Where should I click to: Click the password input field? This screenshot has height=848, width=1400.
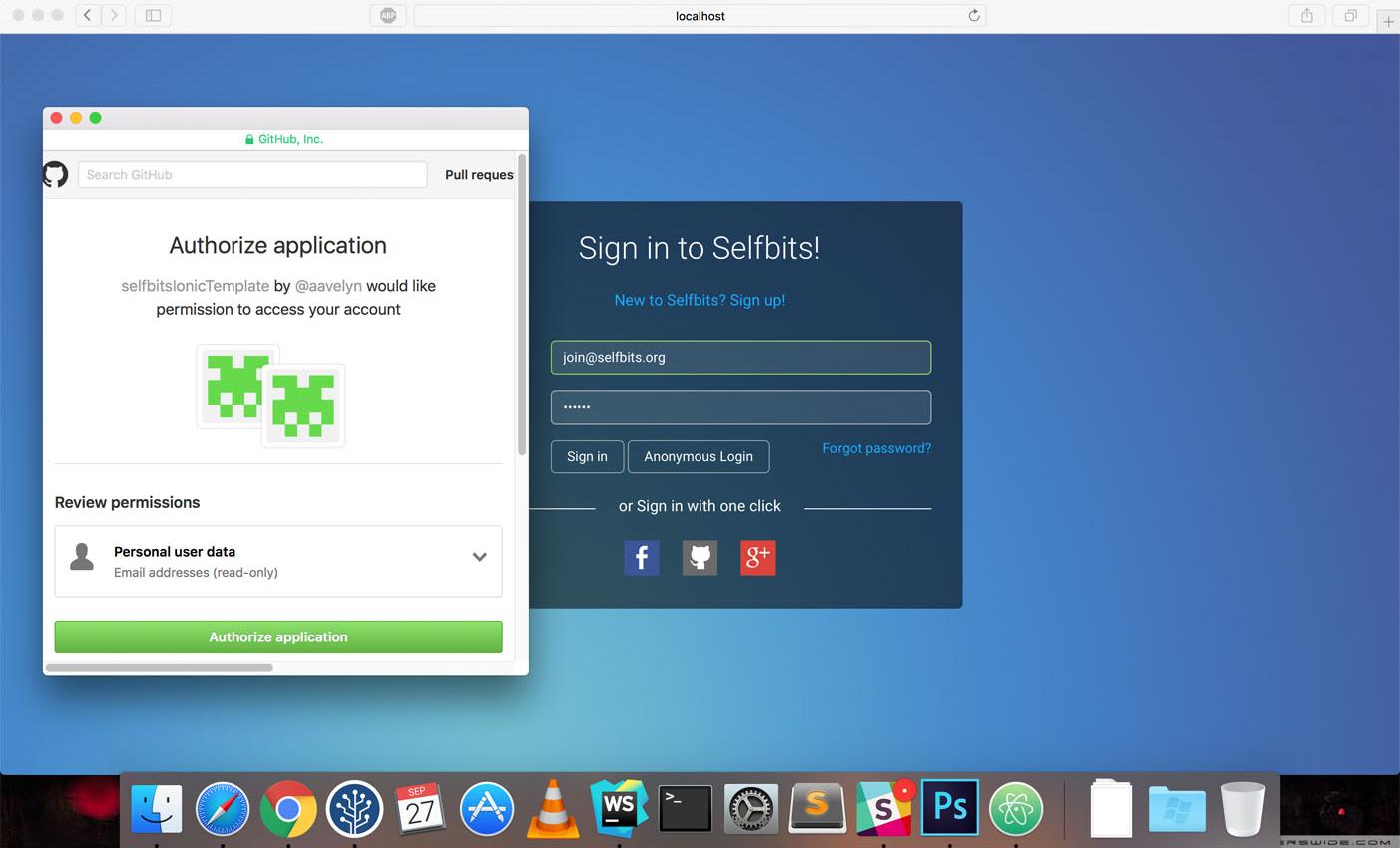point(740,407)
